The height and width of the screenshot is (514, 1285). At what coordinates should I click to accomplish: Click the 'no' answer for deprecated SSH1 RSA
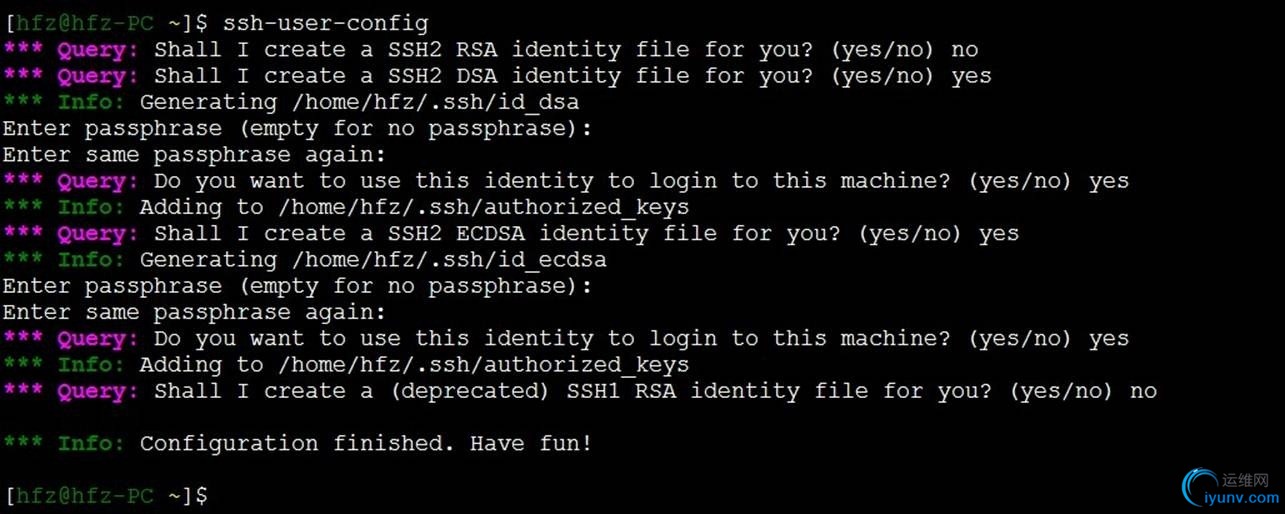pyautogui.click(x=1143, y=391)
